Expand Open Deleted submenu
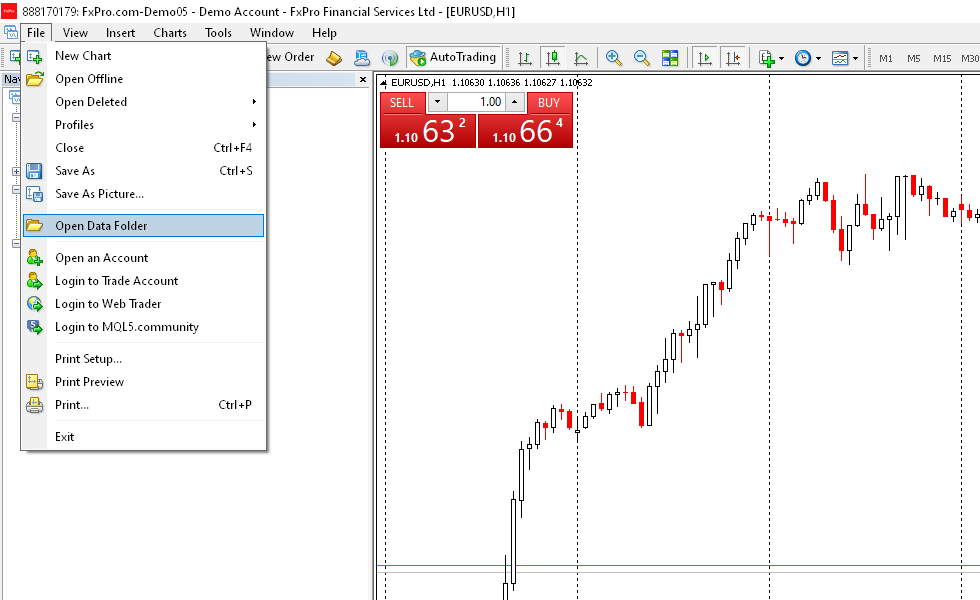 click(143, 102)
